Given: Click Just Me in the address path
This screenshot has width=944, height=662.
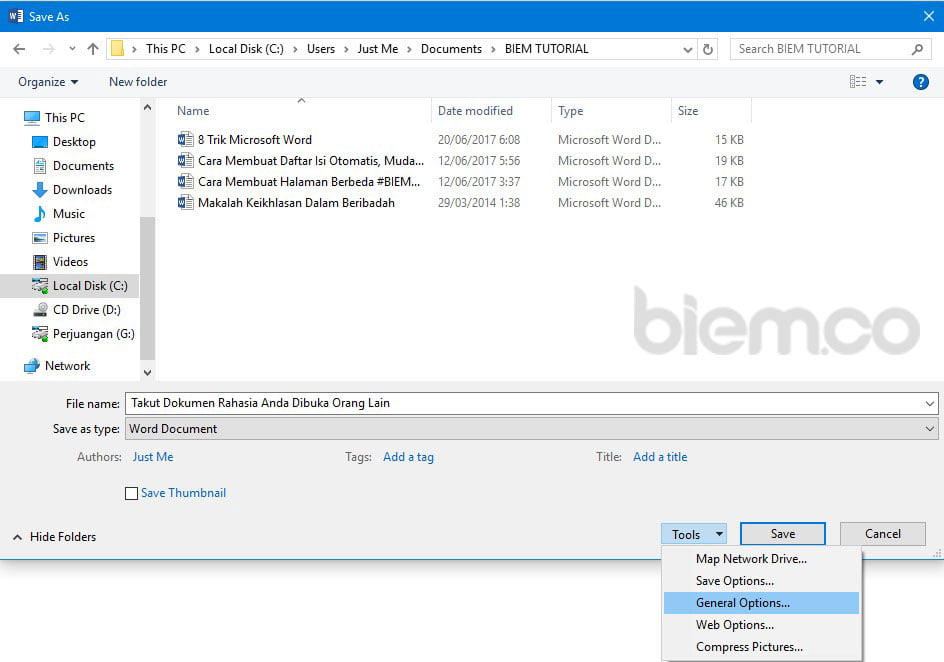Looking at the screenshot, I should tap(377, 49).
